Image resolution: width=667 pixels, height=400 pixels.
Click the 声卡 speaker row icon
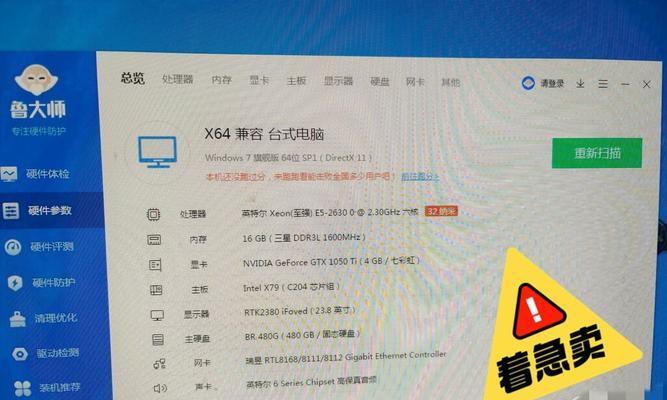(x=160, y=388)
